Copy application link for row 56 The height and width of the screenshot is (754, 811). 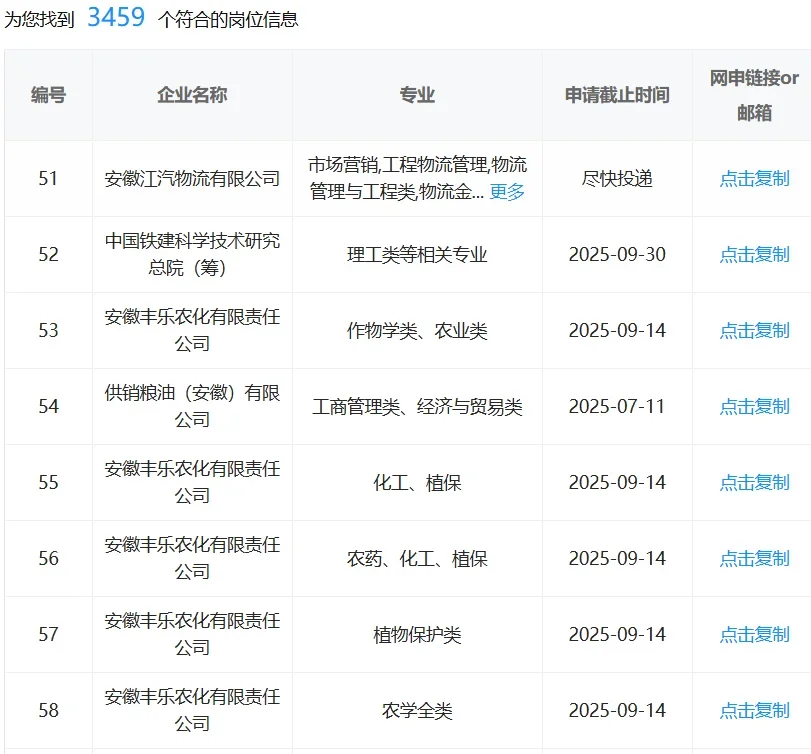(x=754, y=559)
